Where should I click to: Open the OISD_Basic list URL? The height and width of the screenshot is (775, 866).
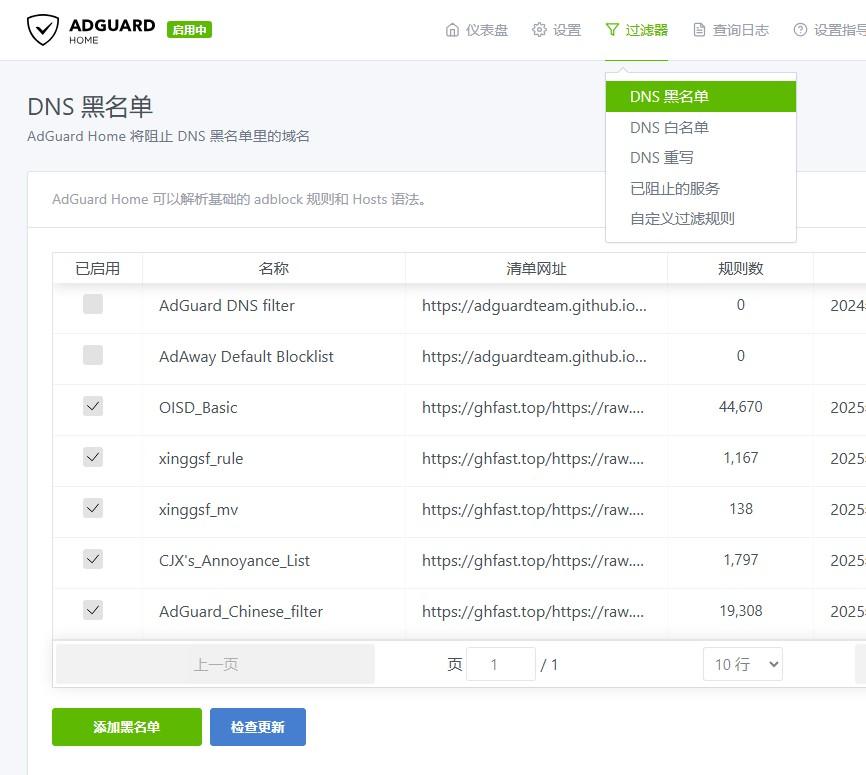click(533, 408)
